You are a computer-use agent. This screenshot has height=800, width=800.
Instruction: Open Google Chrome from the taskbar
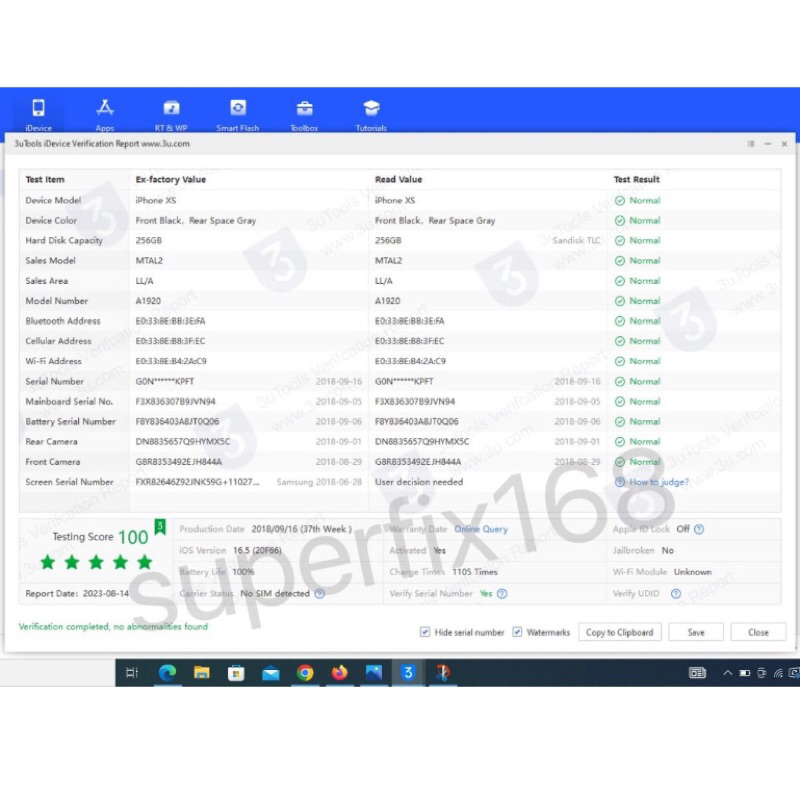[x=305, y=673]
